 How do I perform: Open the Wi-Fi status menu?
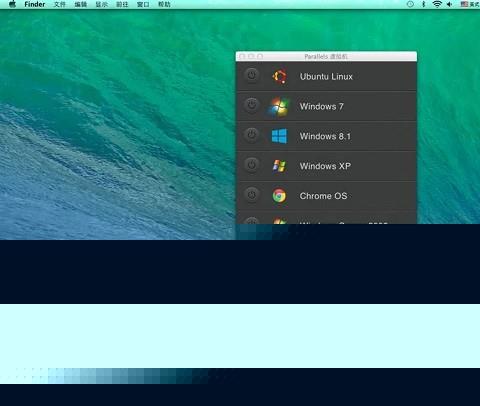pyautogui.click(x=437, y=4)
